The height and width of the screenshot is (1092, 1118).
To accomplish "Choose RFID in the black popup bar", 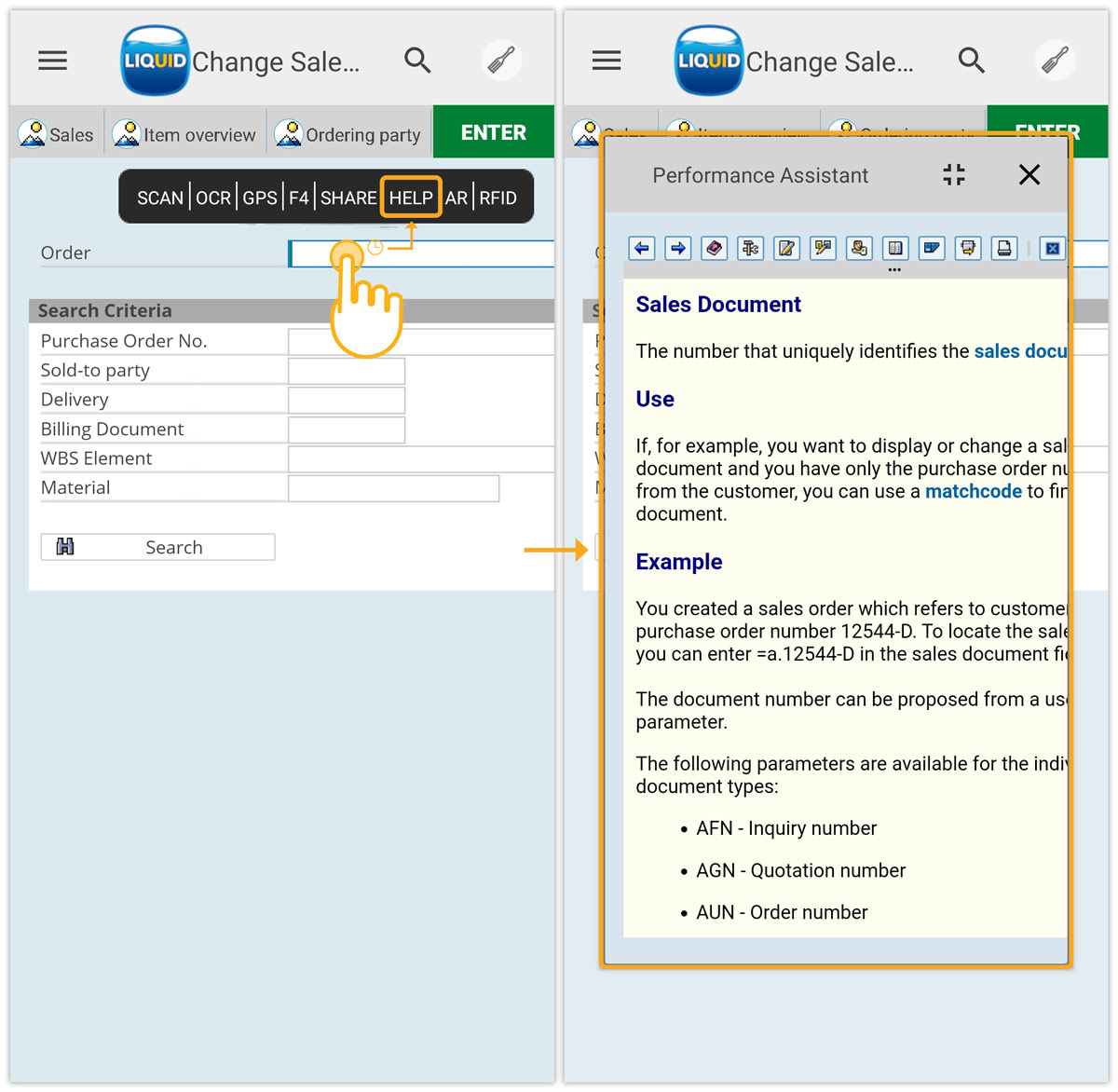I will pos(498,198).
